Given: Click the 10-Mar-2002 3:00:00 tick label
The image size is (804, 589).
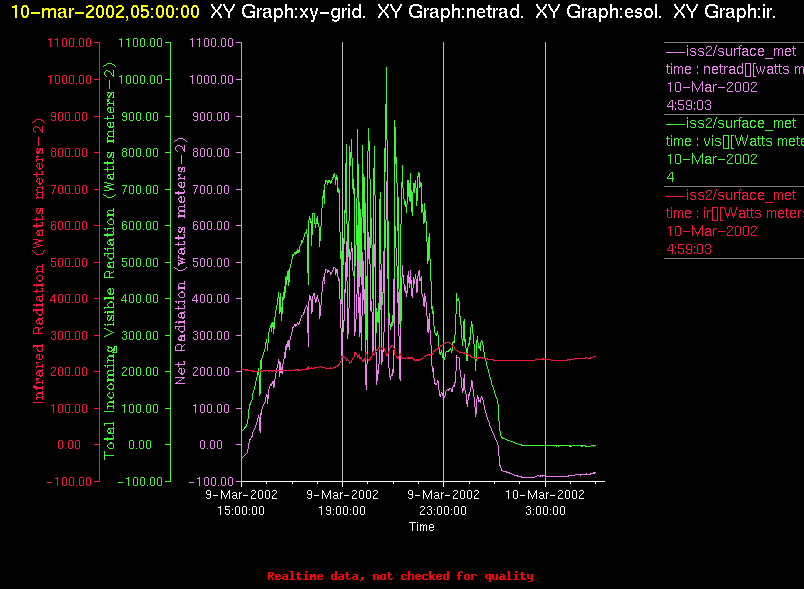Looking at the screenshot, I should coord(545,502).
